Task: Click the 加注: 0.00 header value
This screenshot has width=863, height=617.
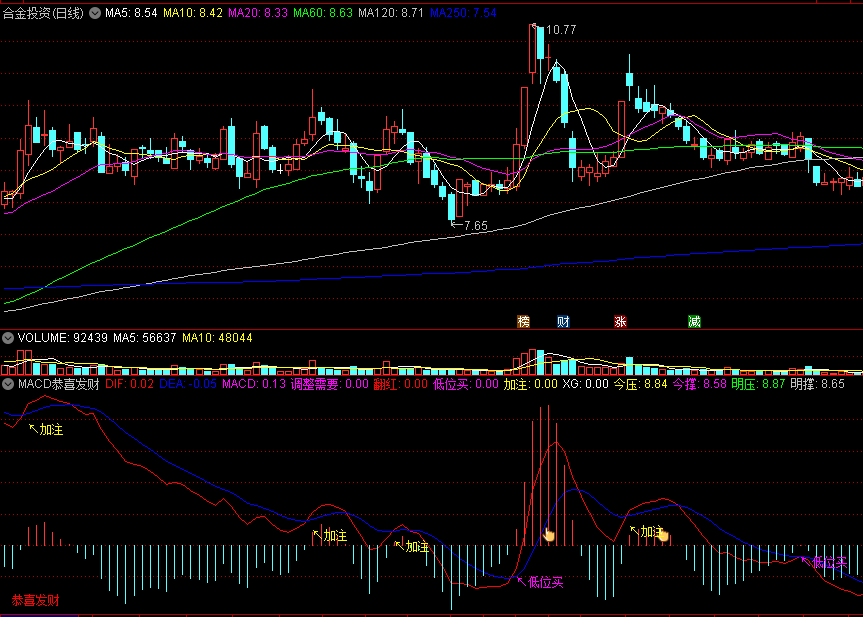Action: [531, 384]
